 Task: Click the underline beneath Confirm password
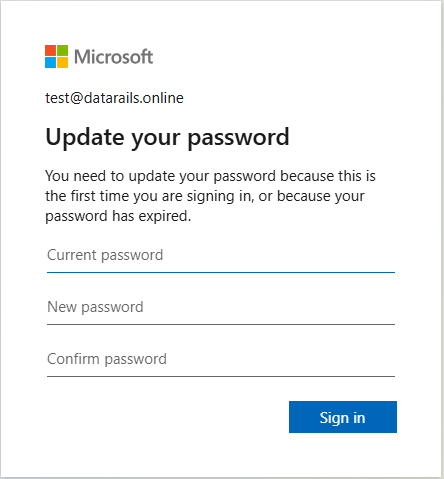click(x=221, y=376)
